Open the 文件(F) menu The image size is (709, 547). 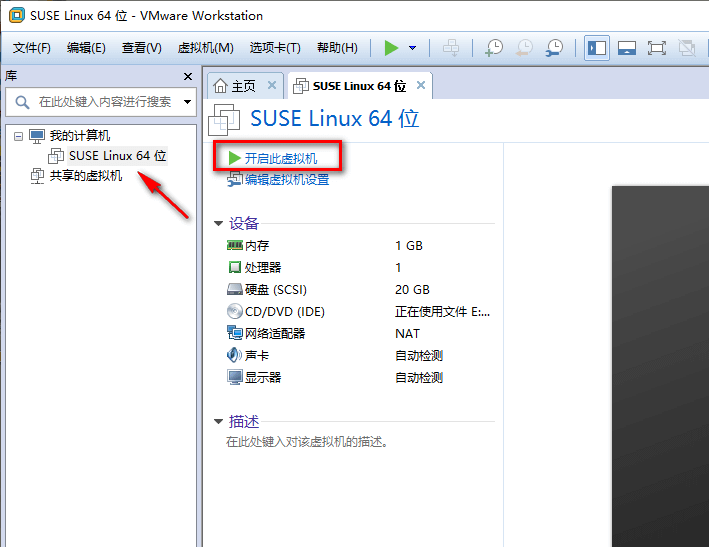point(32,47)
